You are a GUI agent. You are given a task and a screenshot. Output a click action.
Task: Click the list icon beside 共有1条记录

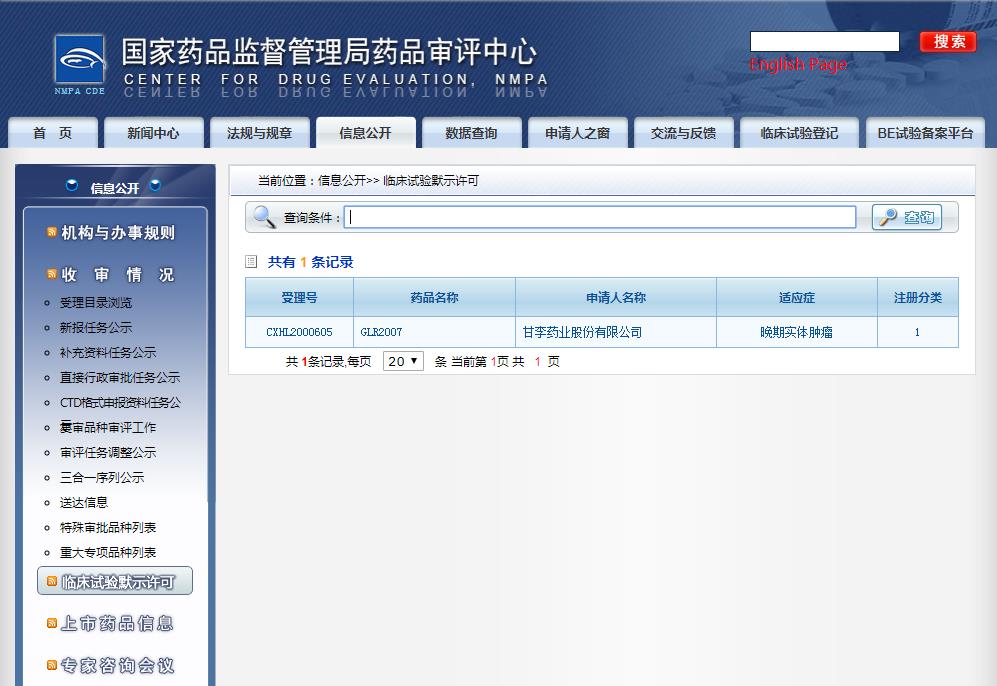click(252, 262)
